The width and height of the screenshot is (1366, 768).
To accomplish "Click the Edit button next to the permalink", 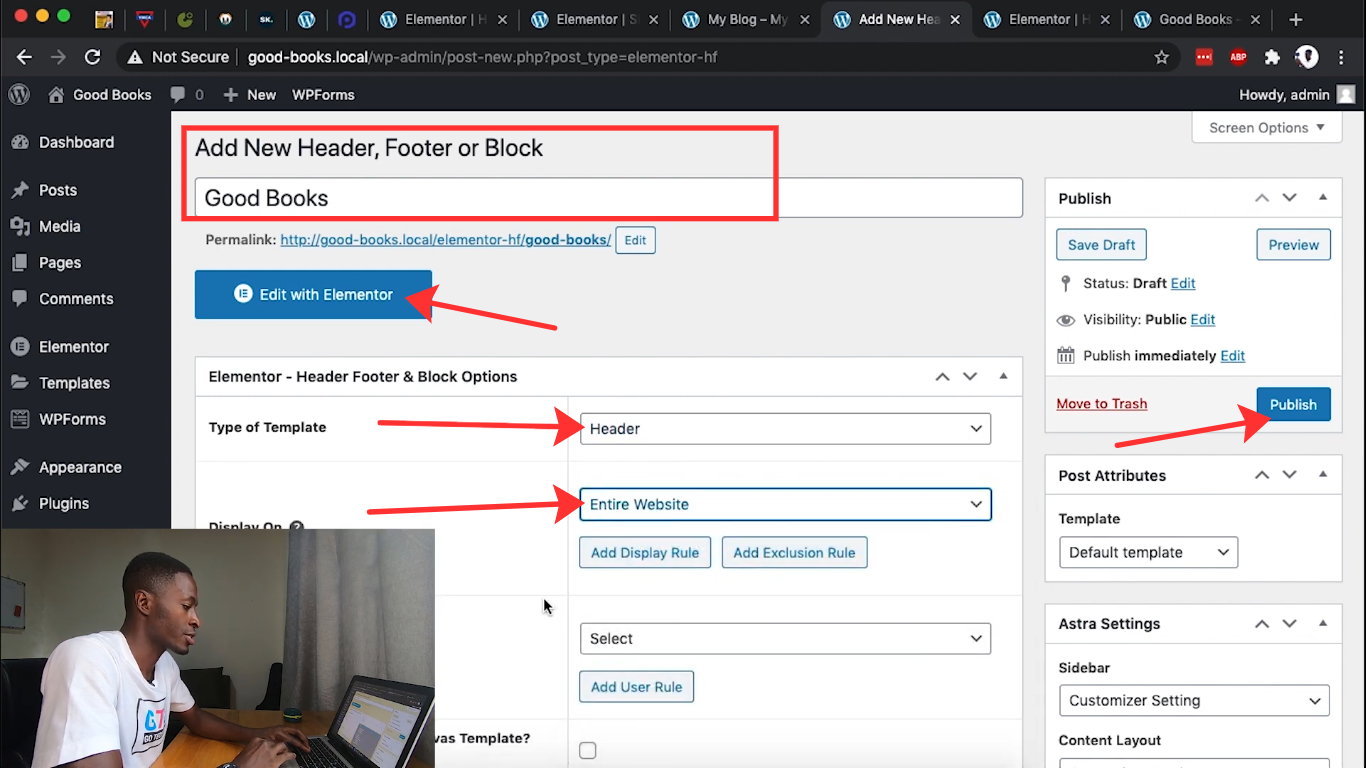I will pyautogui.click(x=635, y=240).
